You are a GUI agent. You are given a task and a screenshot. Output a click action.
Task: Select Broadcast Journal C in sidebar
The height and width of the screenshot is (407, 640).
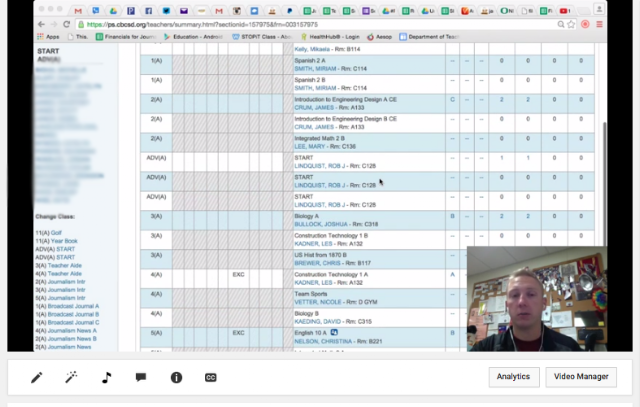click(73, 322)
